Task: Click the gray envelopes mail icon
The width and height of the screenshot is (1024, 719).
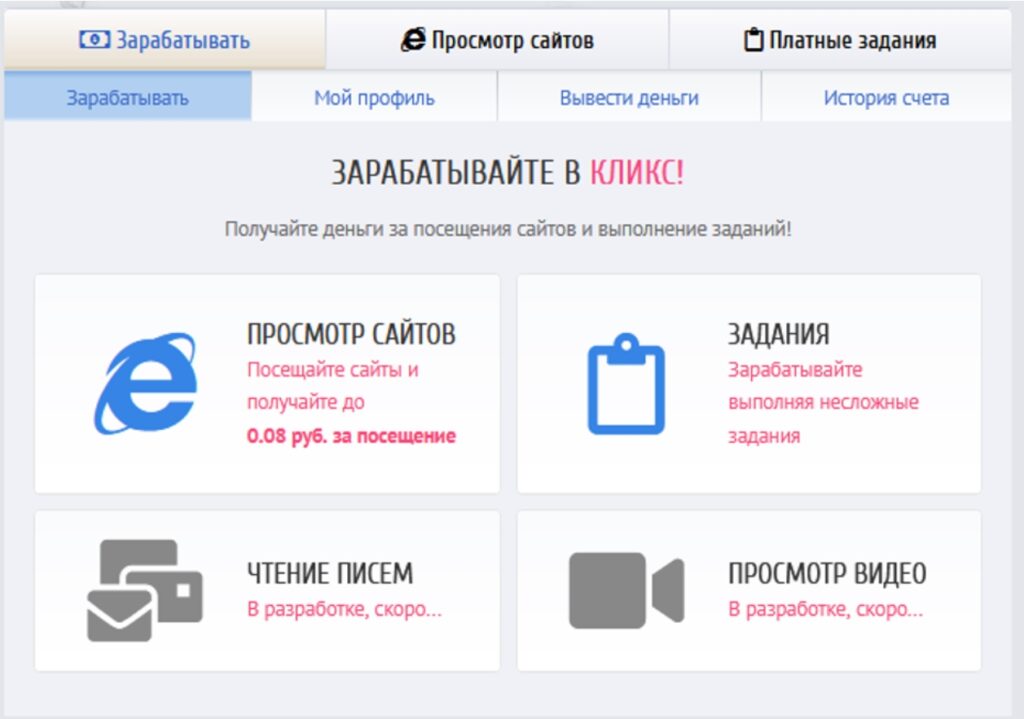Action: pyautogui.click(x=144, y=590)
